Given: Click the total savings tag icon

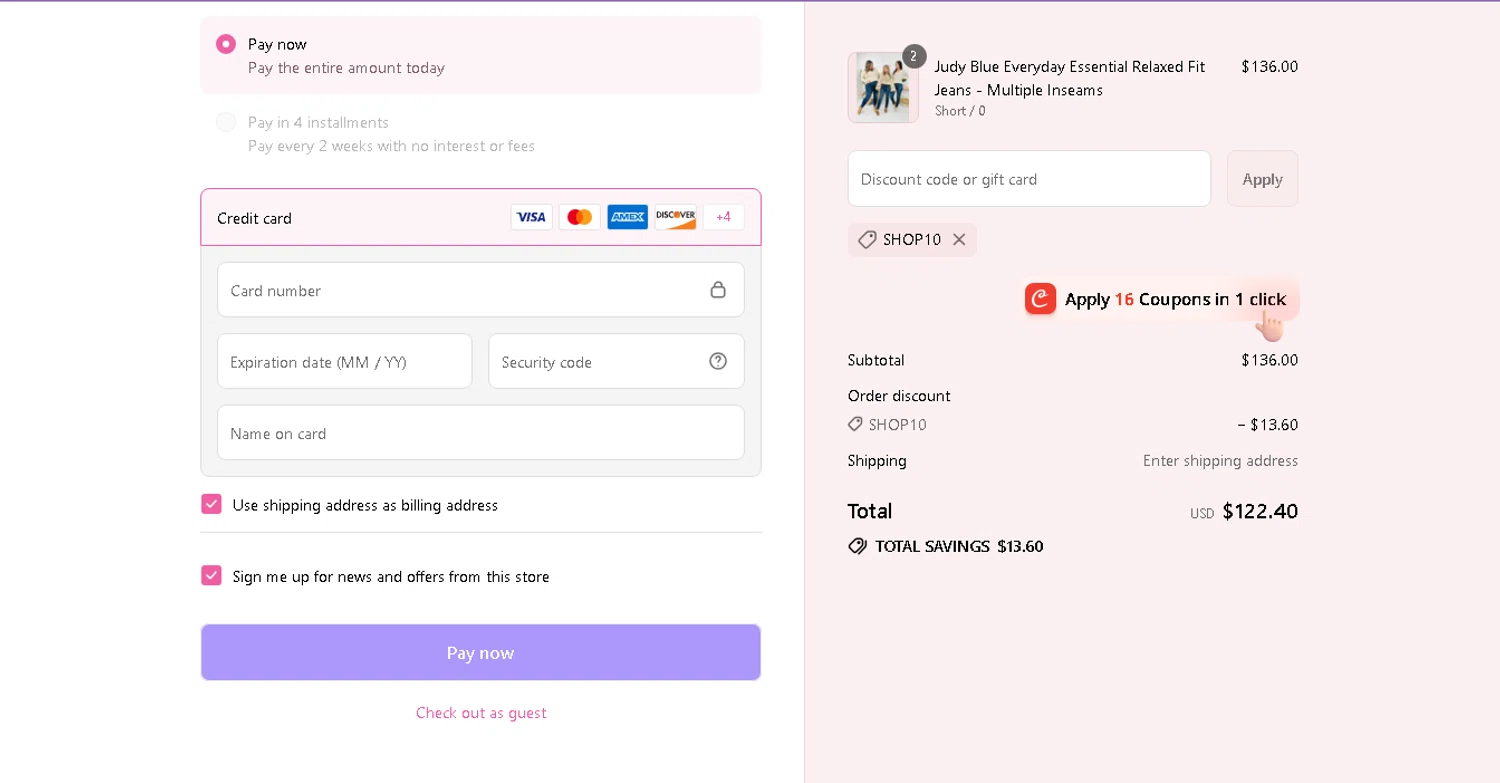Looking at the screenshot, I should [x=857, y=546].
